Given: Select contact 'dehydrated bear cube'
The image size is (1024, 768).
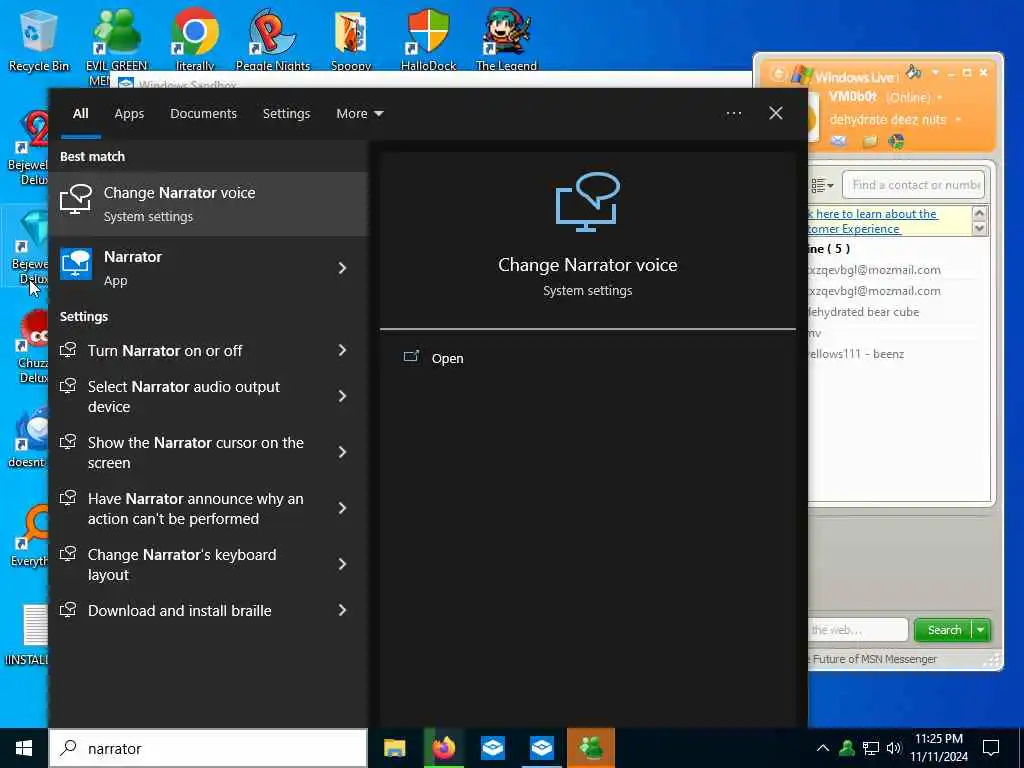Looking at the screenshot, I should click(x=863, y=312).
